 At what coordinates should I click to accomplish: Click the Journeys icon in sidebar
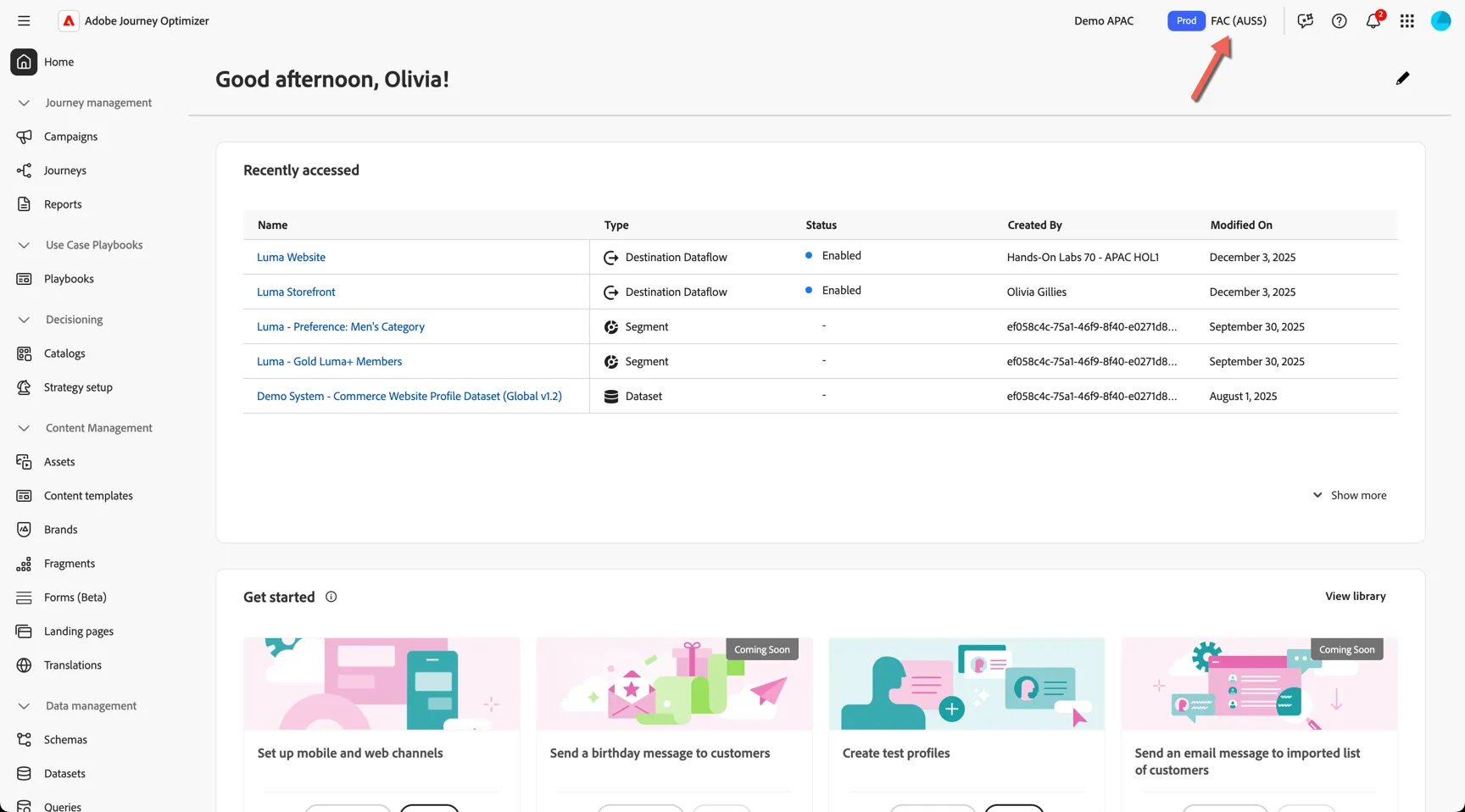(24, 170)
